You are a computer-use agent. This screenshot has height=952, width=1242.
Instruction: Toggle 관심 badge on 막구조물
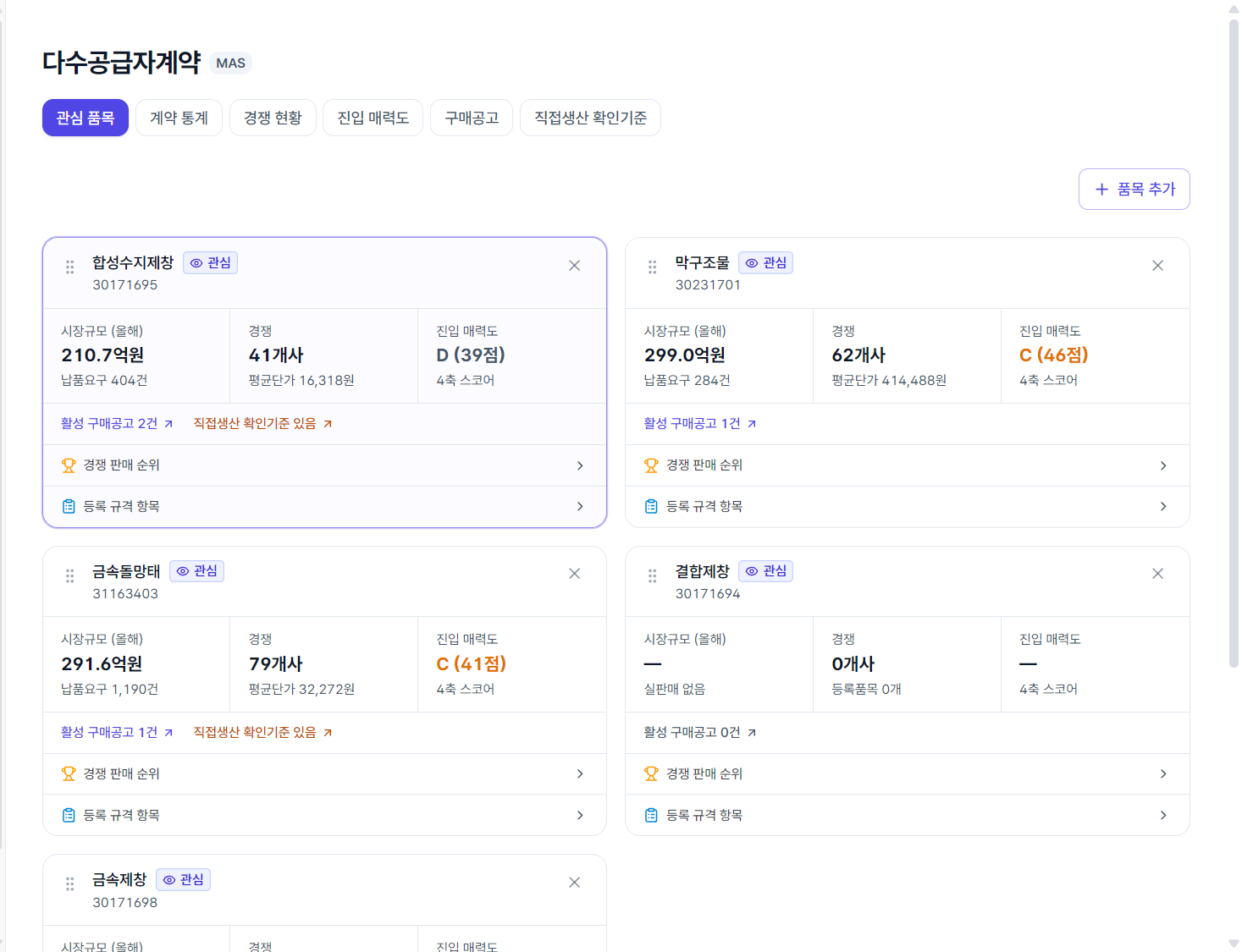(x=765, y=263)
